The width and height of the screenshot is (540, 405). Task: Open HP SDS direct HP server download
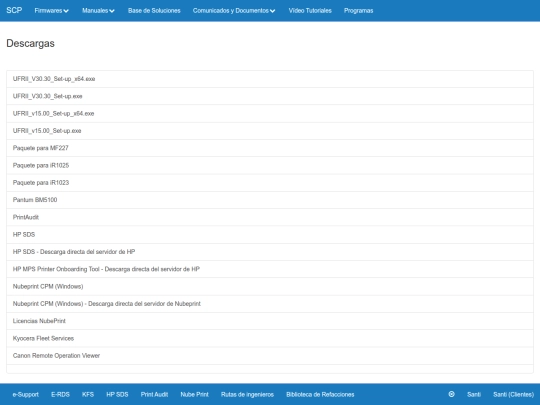[270, 252]
